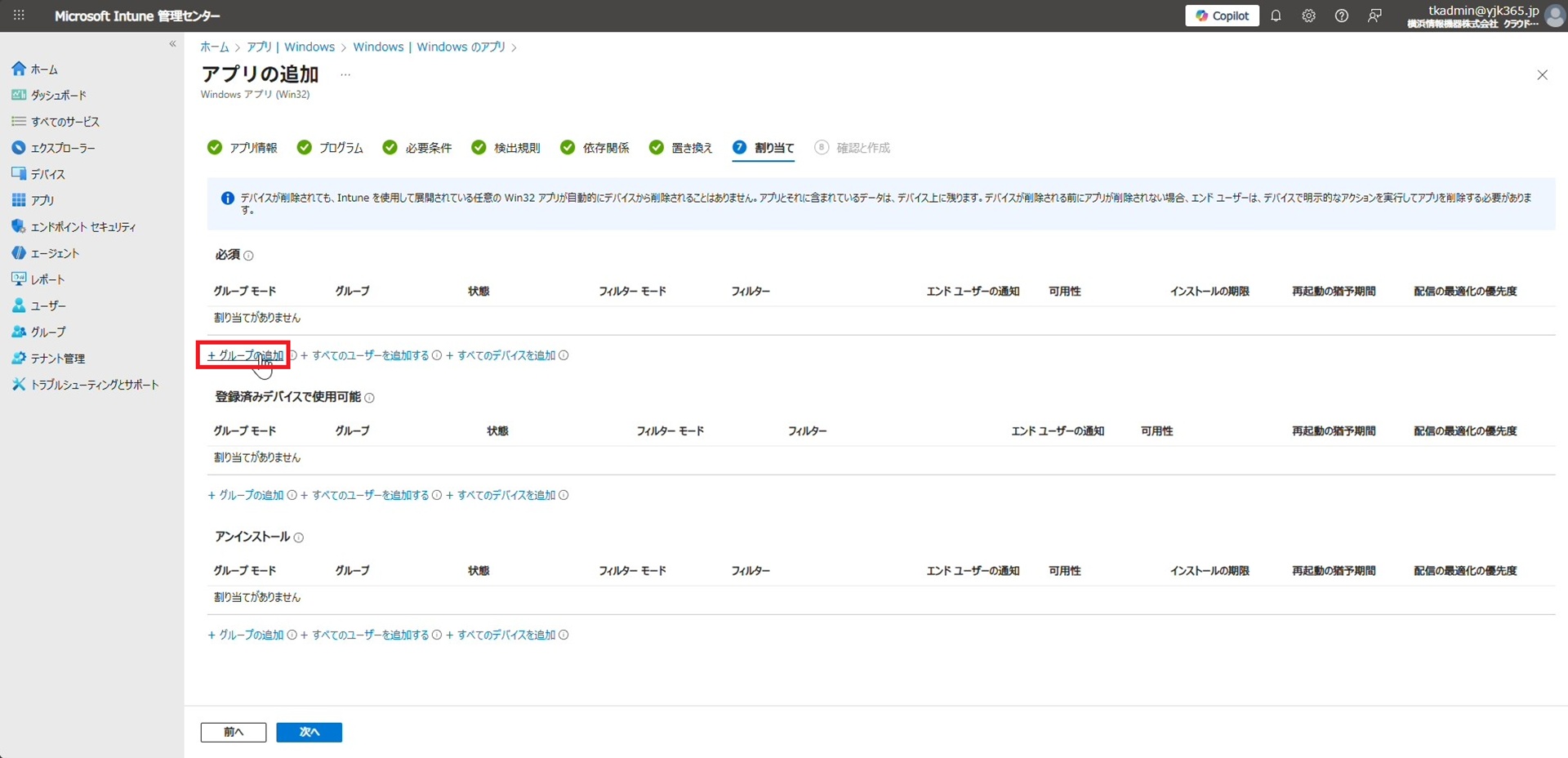Close the アプリの追加 pane
Screen dimensions: 1568x758
click(x=1542, y=75)
